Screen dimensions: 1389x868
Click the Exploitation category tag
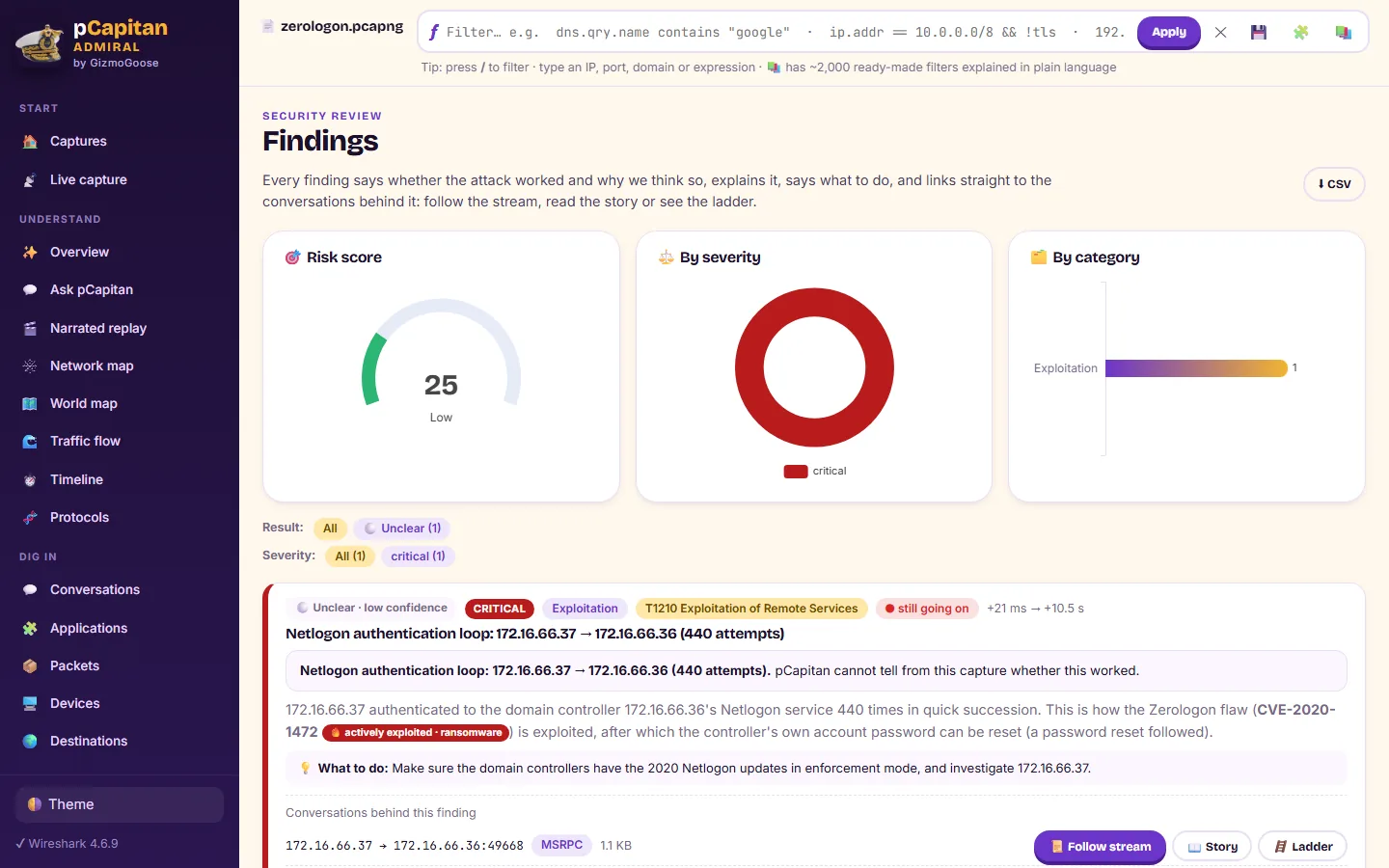pyautogui.click(x=585, y=609)
